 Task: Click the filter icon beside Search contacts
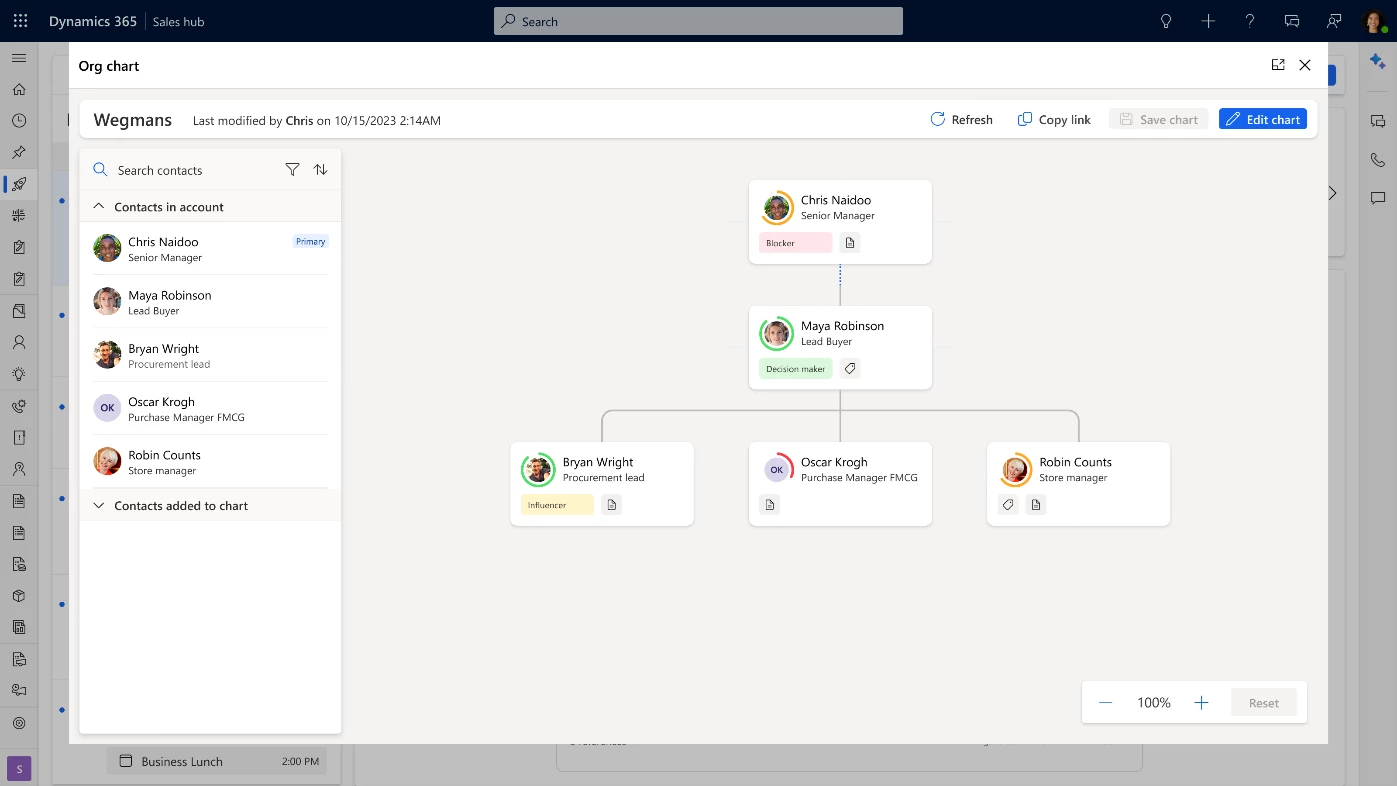292,169
